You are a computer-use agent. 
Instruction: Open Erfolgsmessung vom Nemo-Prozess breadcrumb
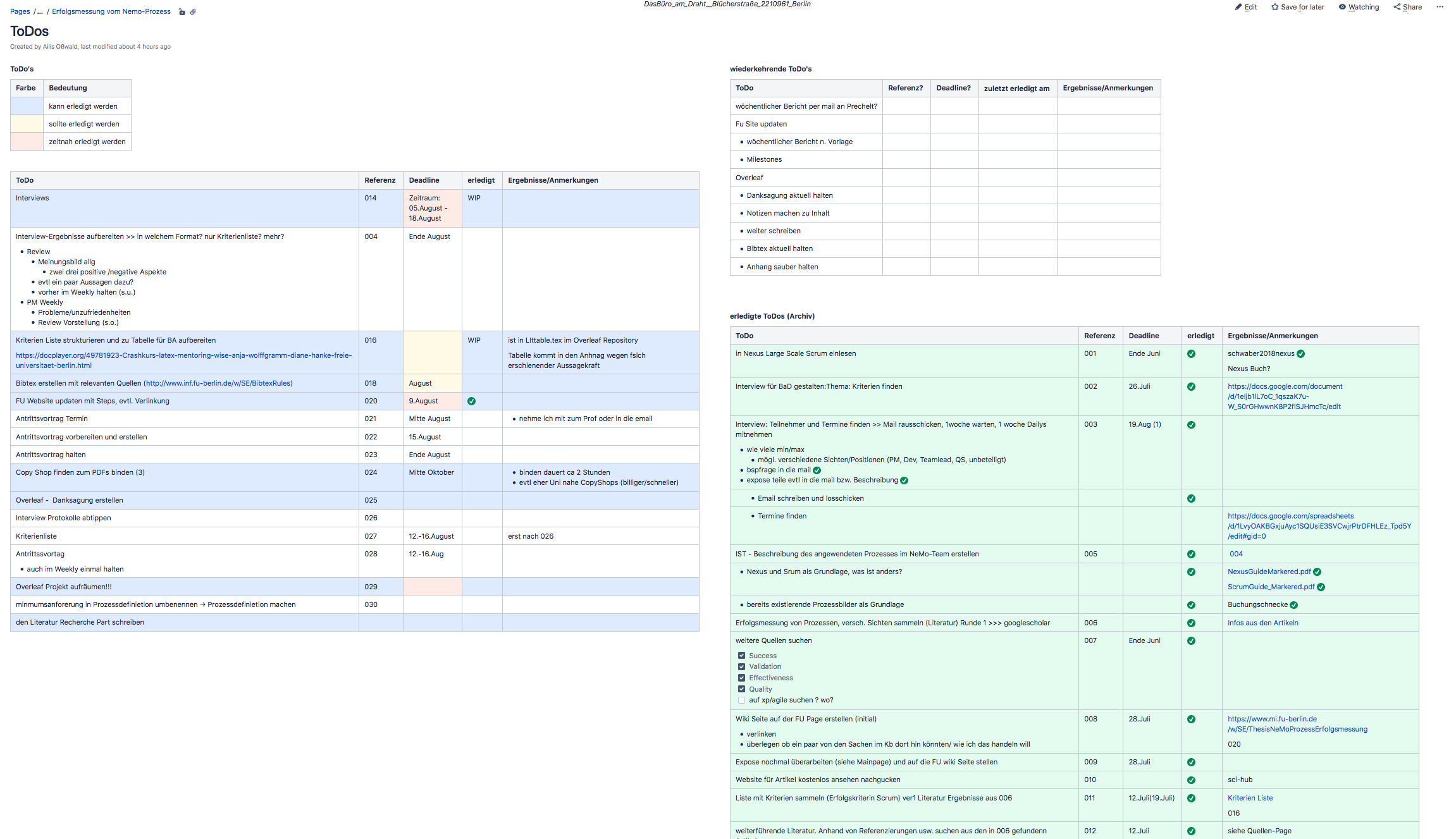(111, 11)
